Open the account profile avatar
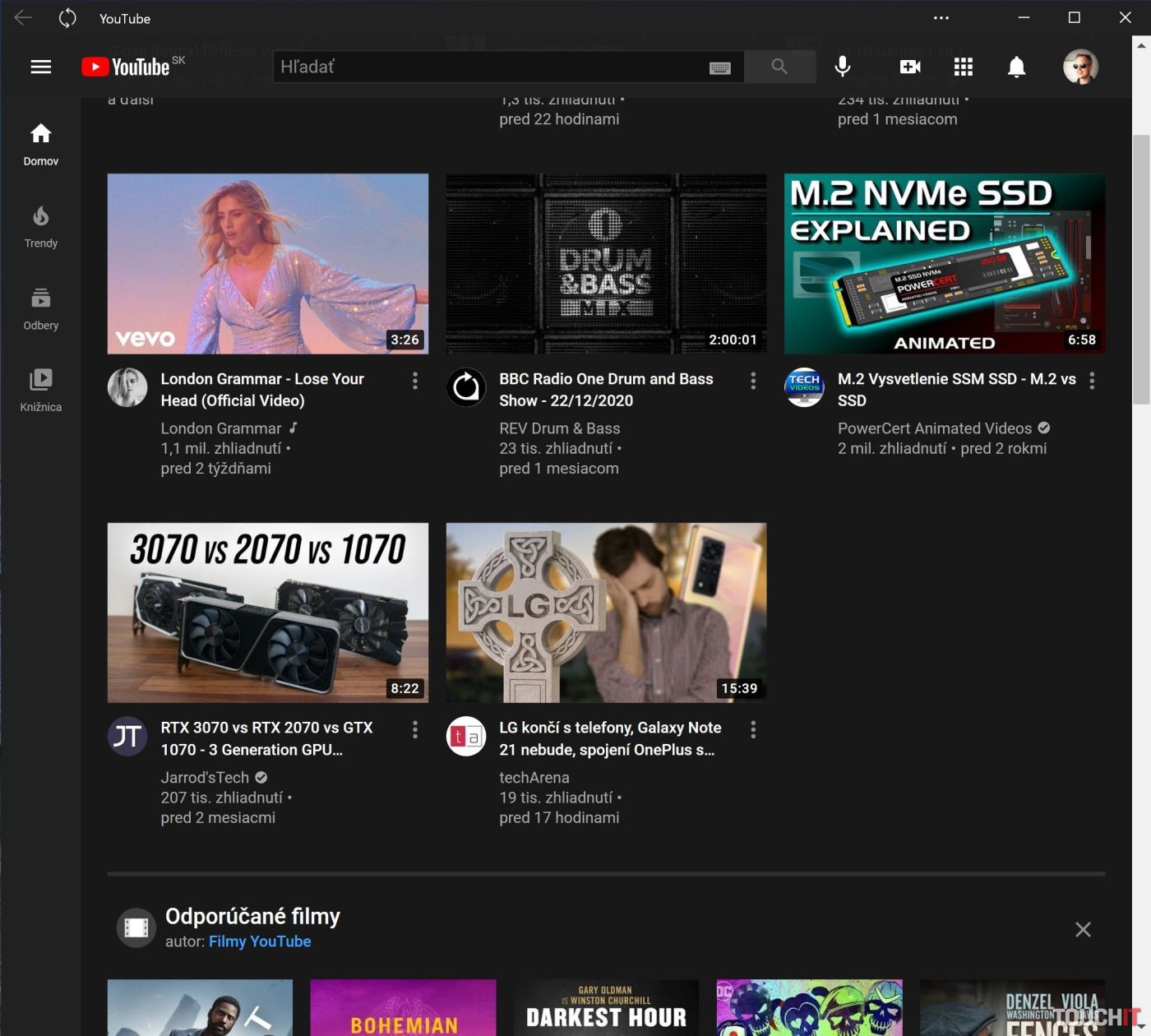The height and width of the screenshot is (1036, 1151). pyautogui.click(x=1079, y=67)
